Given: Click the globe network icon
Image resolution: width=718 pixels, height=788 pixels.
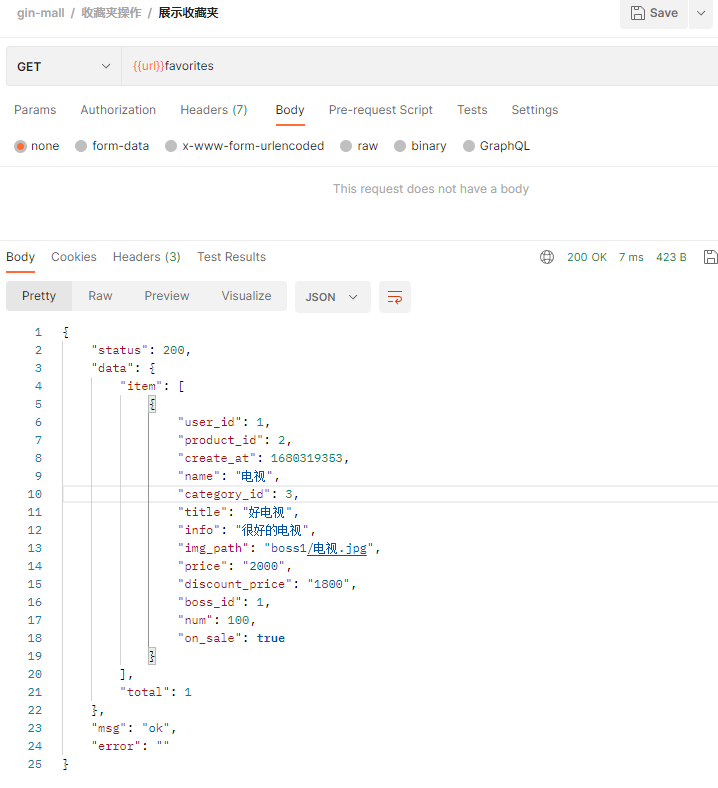Looking at the screenshot, I should 547,257.
